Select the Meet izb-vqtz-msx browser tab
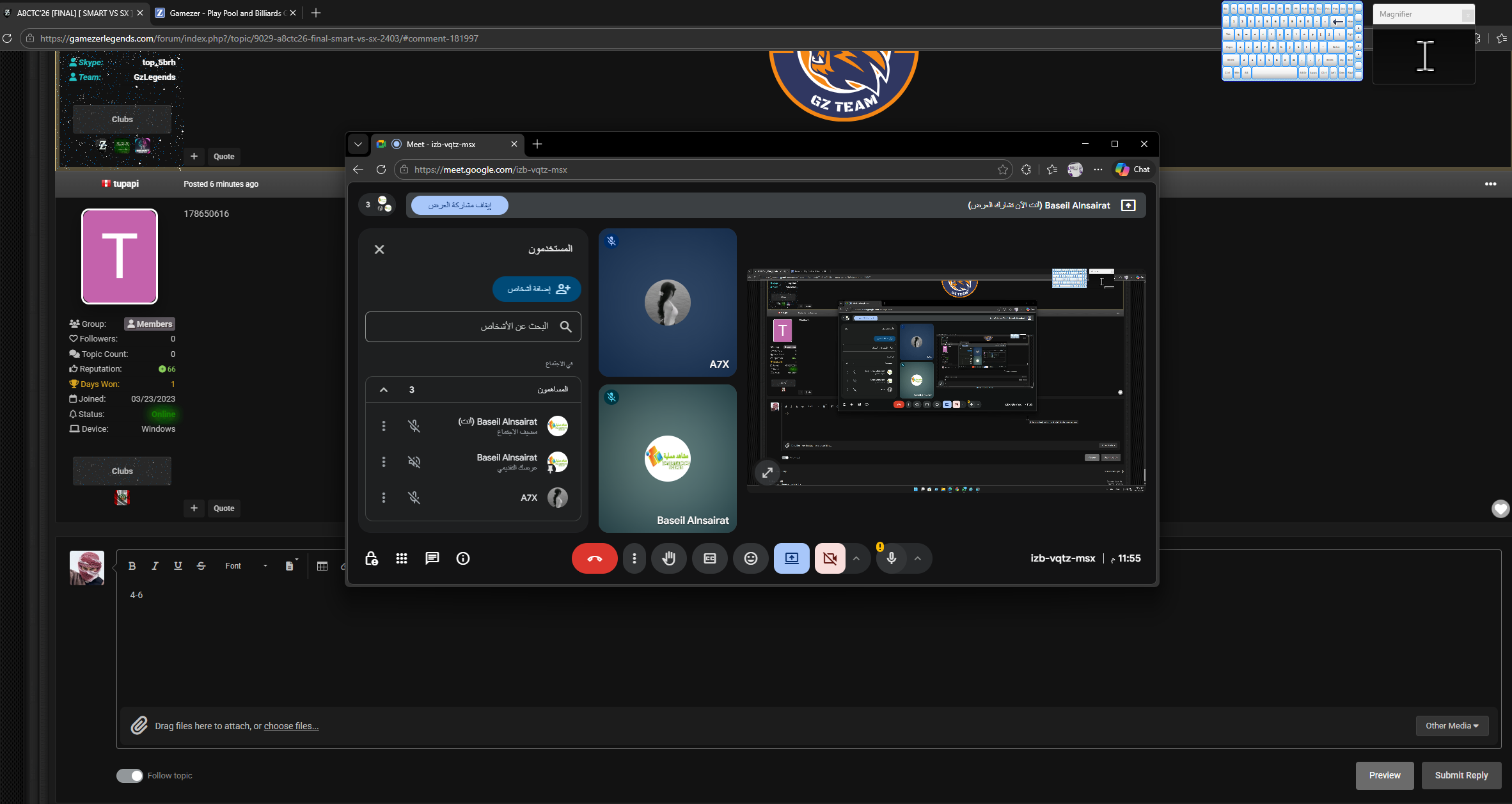The width and height of the screenshot is (1512, 804). pos(441,144)
